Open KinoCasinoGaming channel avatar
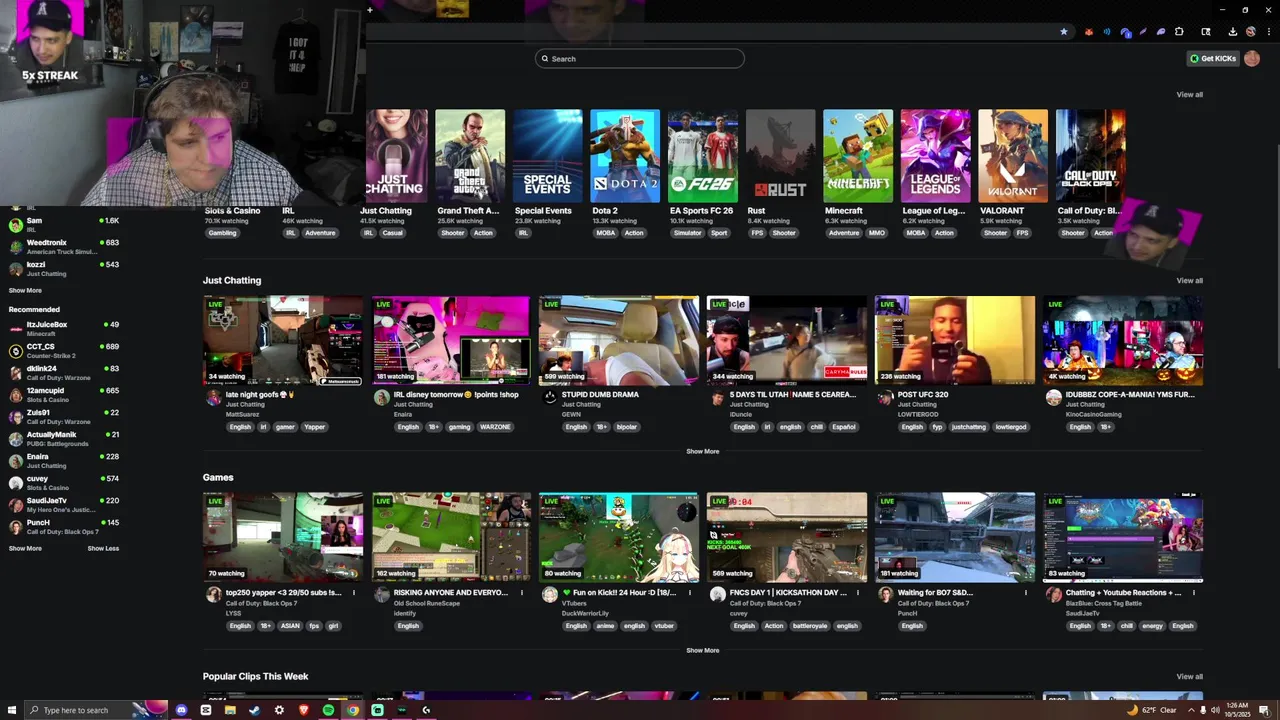Viewport: 1280px width, 720px height. pyautogui.click(x=1053, y=397)
